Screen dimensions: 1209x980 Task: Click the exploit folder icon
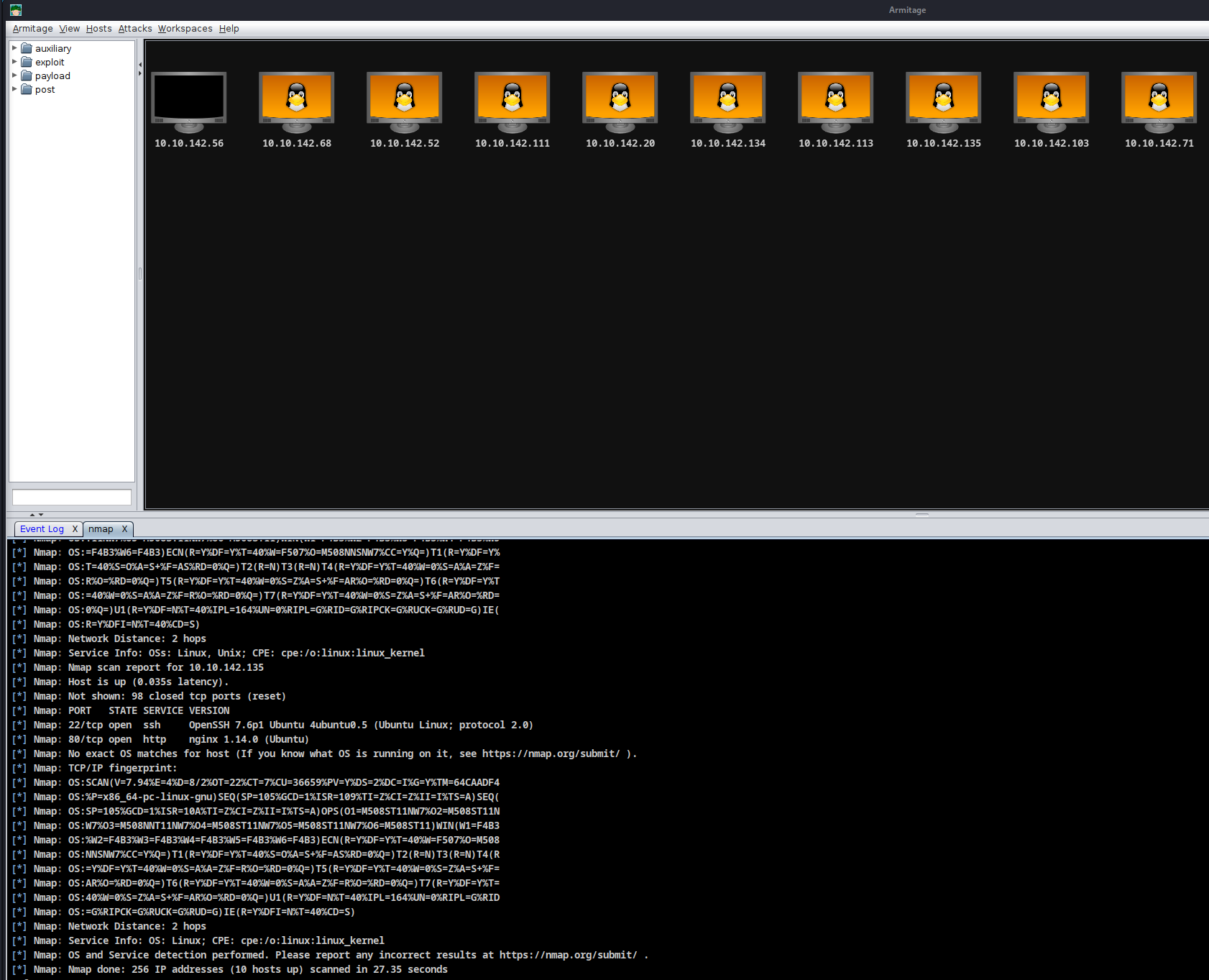tap(27, 62)
